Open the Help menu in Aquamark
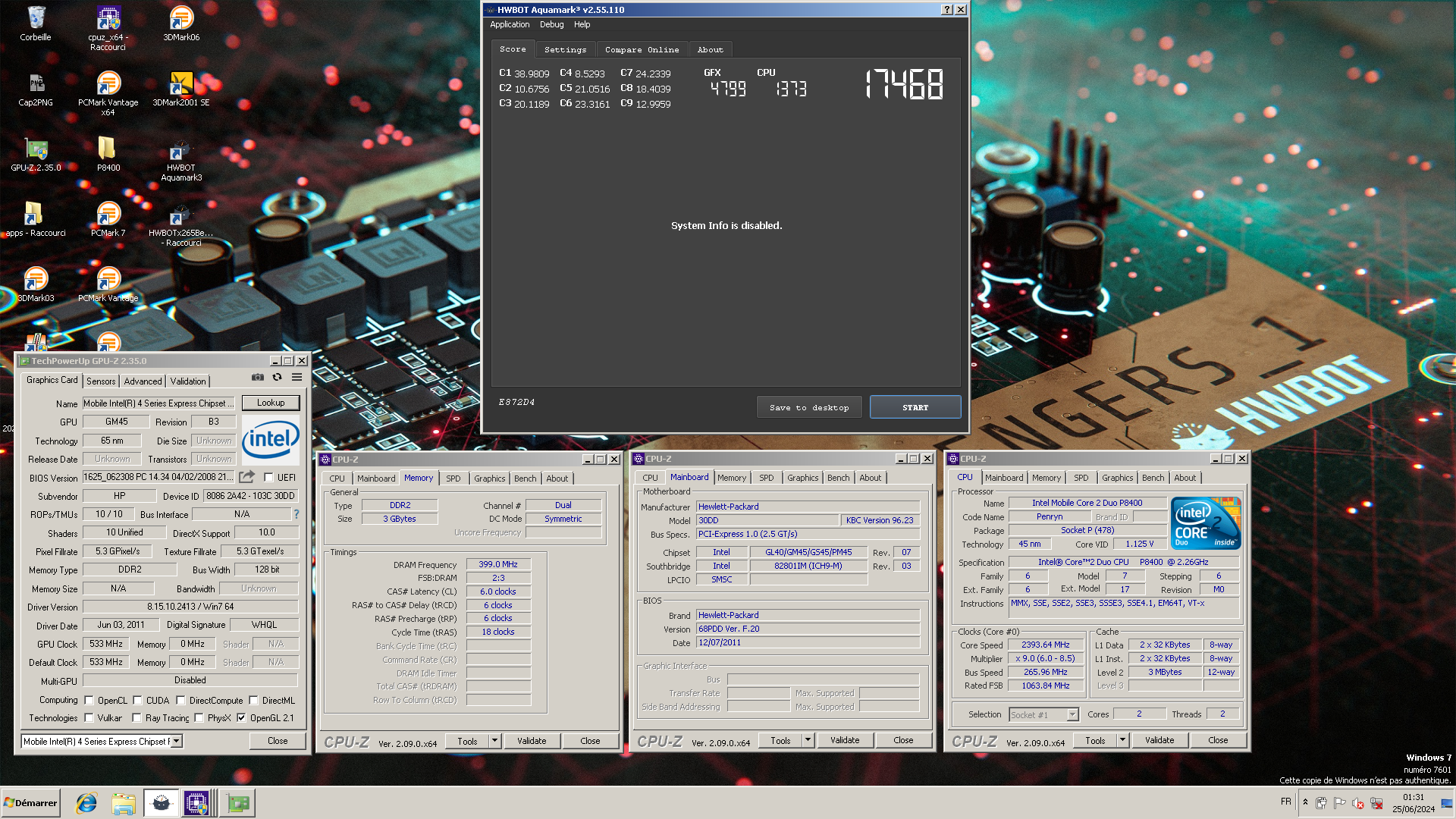Image resolution: width=1456 pixels, height=819 pixels. click(582, 24)
